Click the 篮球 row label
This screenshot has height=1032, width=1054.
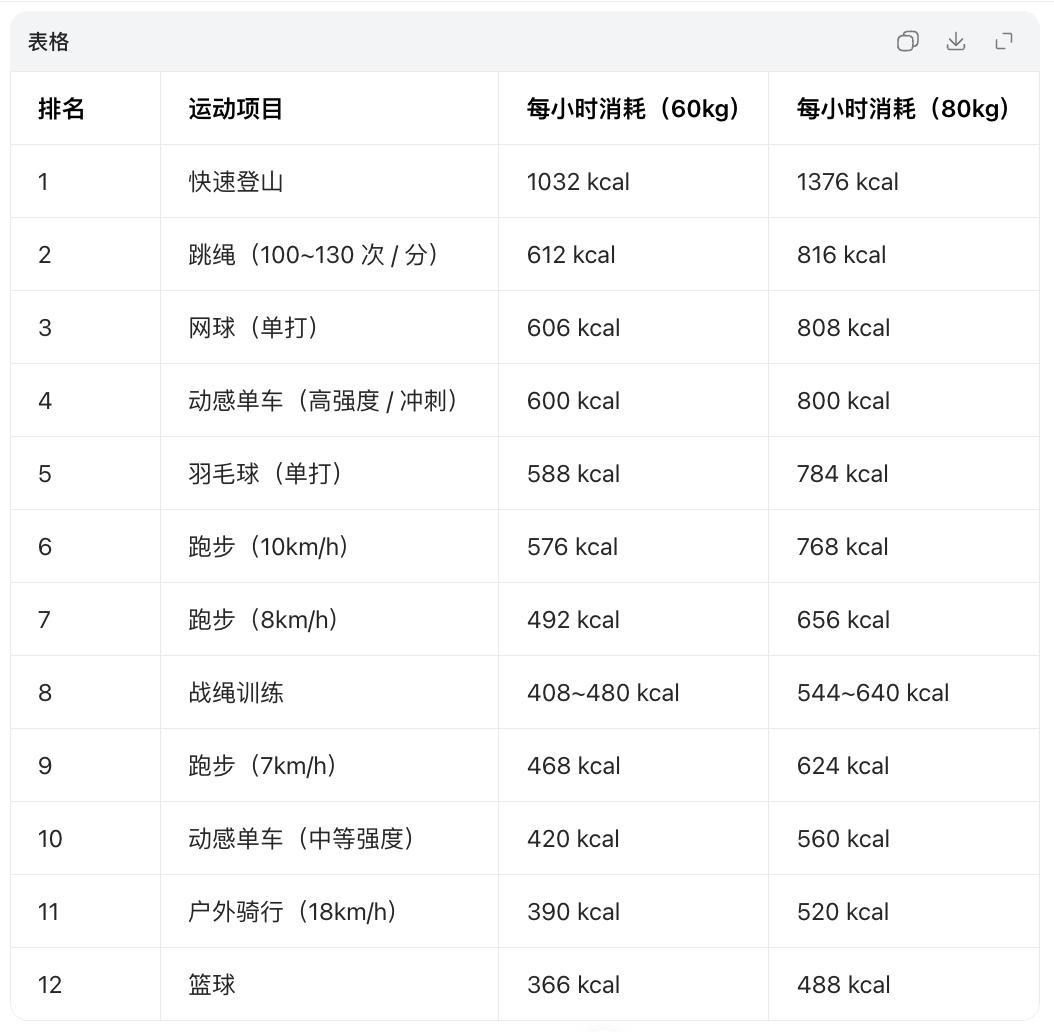[x=212, y=985]
